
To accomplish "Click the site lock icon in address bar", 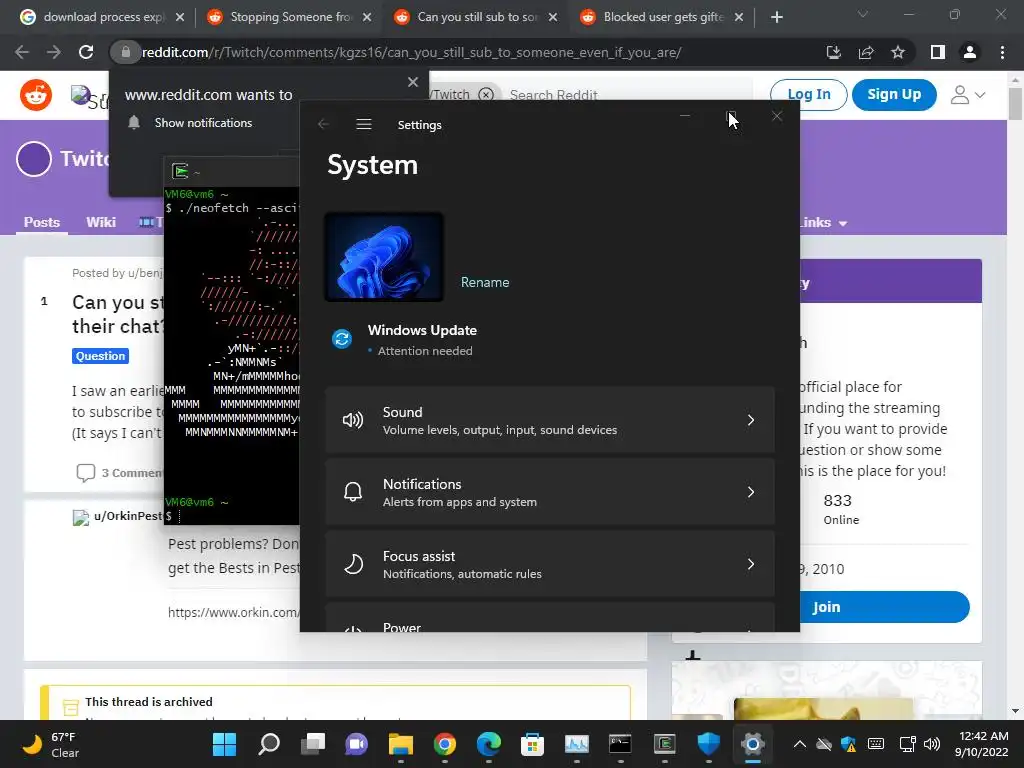I will [x=126, y=52].
